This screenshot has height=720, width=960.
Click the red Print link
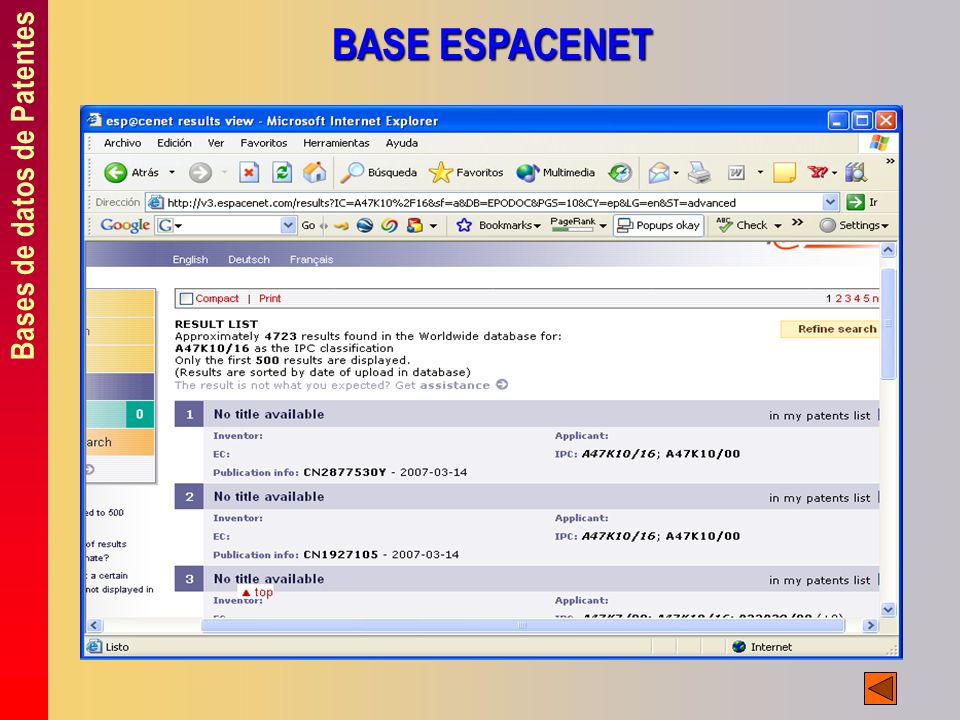click(x=270, y=298)
